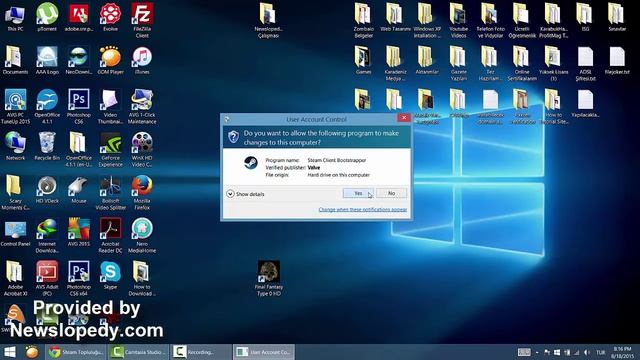
Task: Switch to User Account Control taskbar button
Action: 264,352
